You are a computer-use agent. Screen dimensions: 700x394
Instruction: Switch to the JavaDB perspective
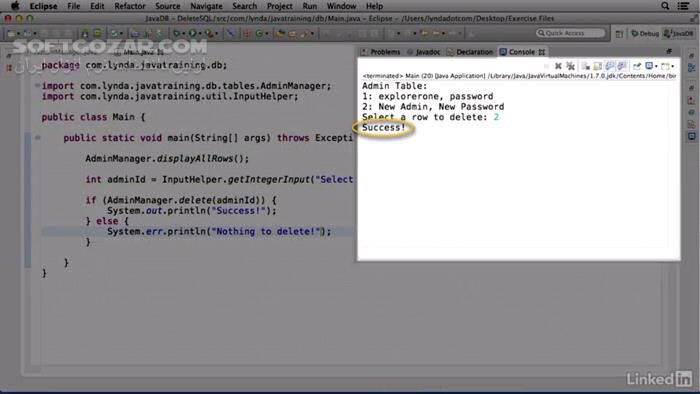(x=679, y=33)
